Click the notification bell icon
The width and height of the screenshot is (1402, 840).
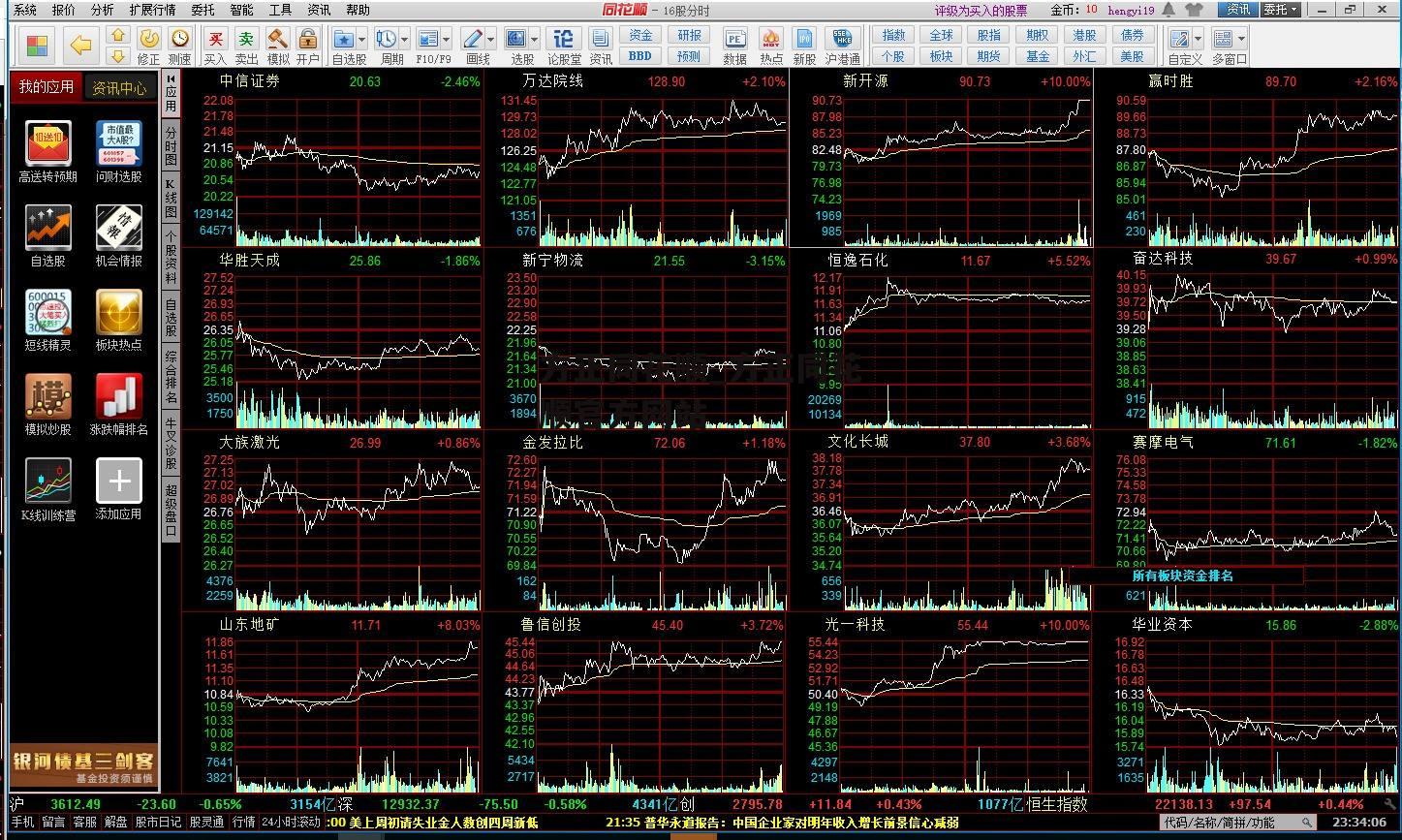(1169, 10)
